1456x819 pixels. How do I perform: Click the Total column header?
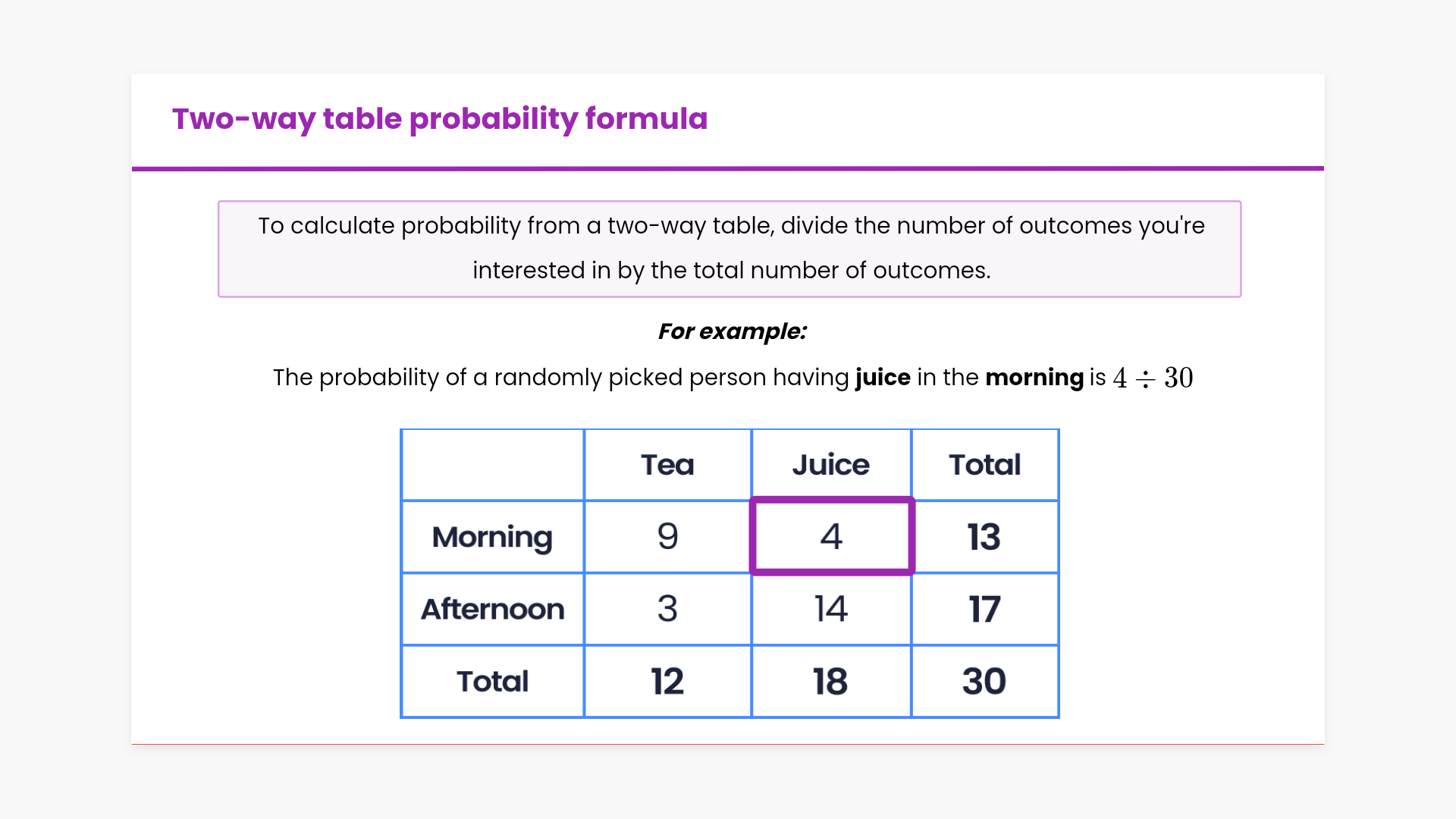984,465
